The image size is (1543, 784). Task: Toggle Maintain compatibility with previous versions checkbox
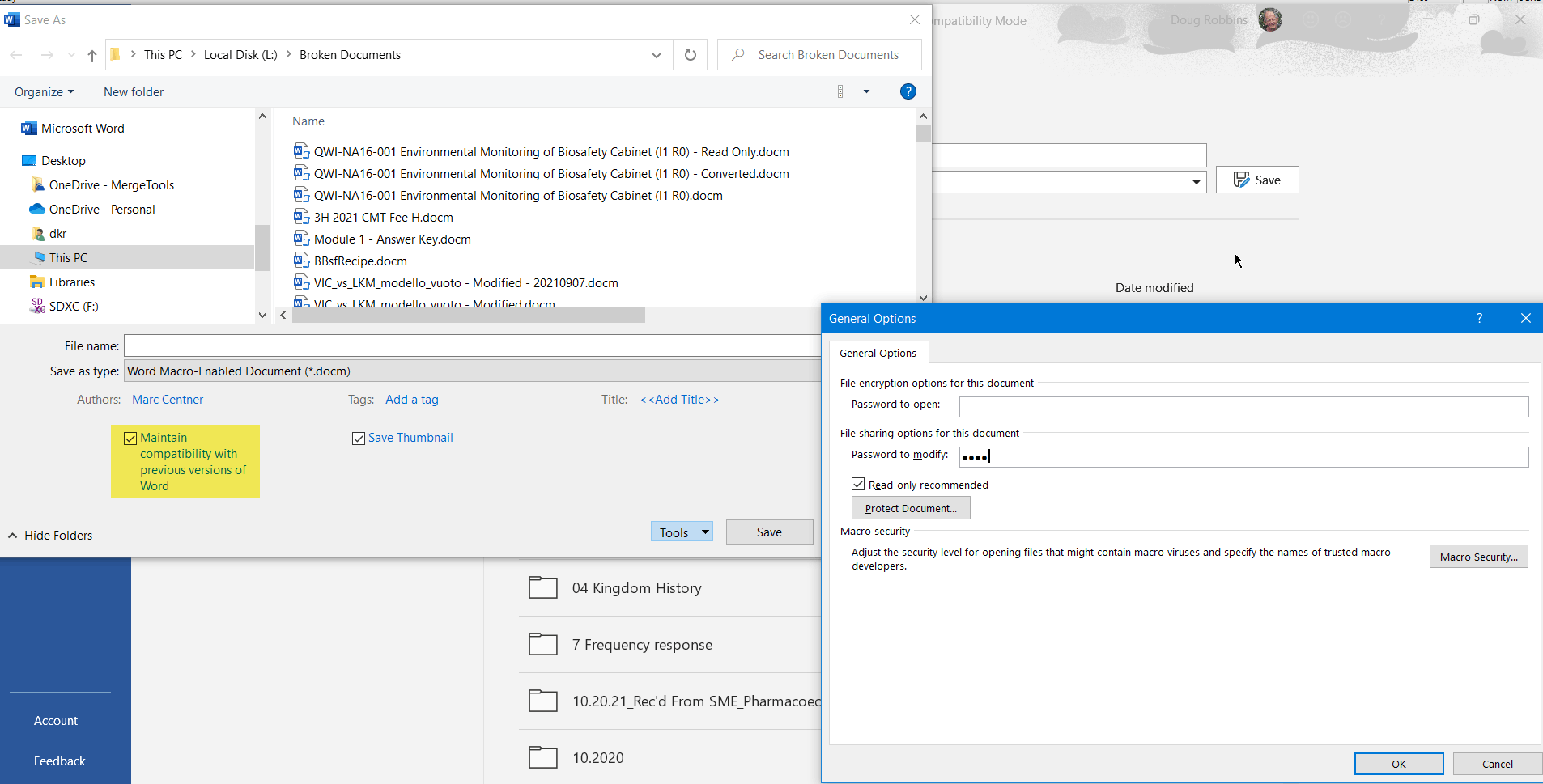(130, 438)
